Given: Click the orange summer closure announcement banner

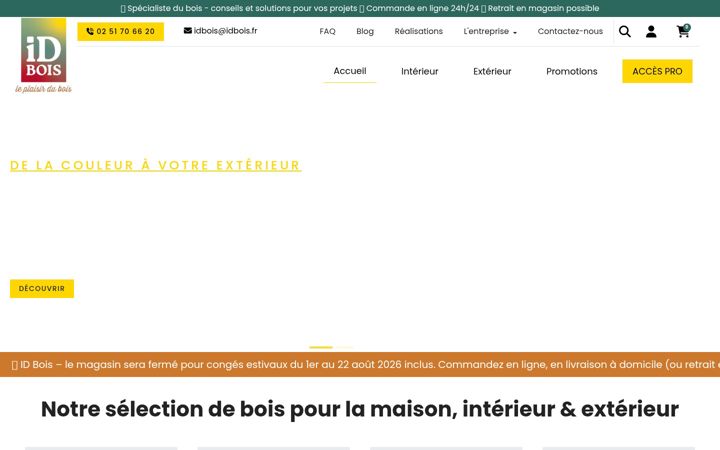Looking at the screenshot, I should (360, 365).
